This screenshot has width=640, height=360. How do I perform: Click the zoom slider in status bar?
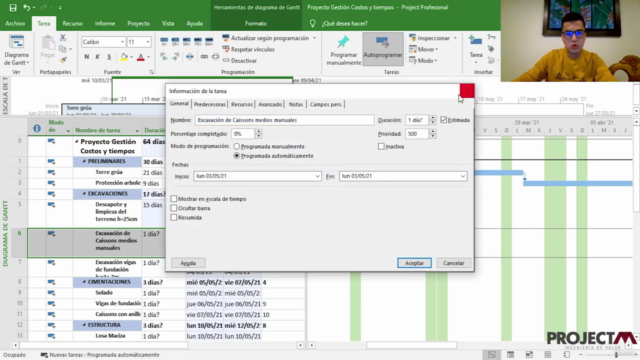click(x=616, y=355)
